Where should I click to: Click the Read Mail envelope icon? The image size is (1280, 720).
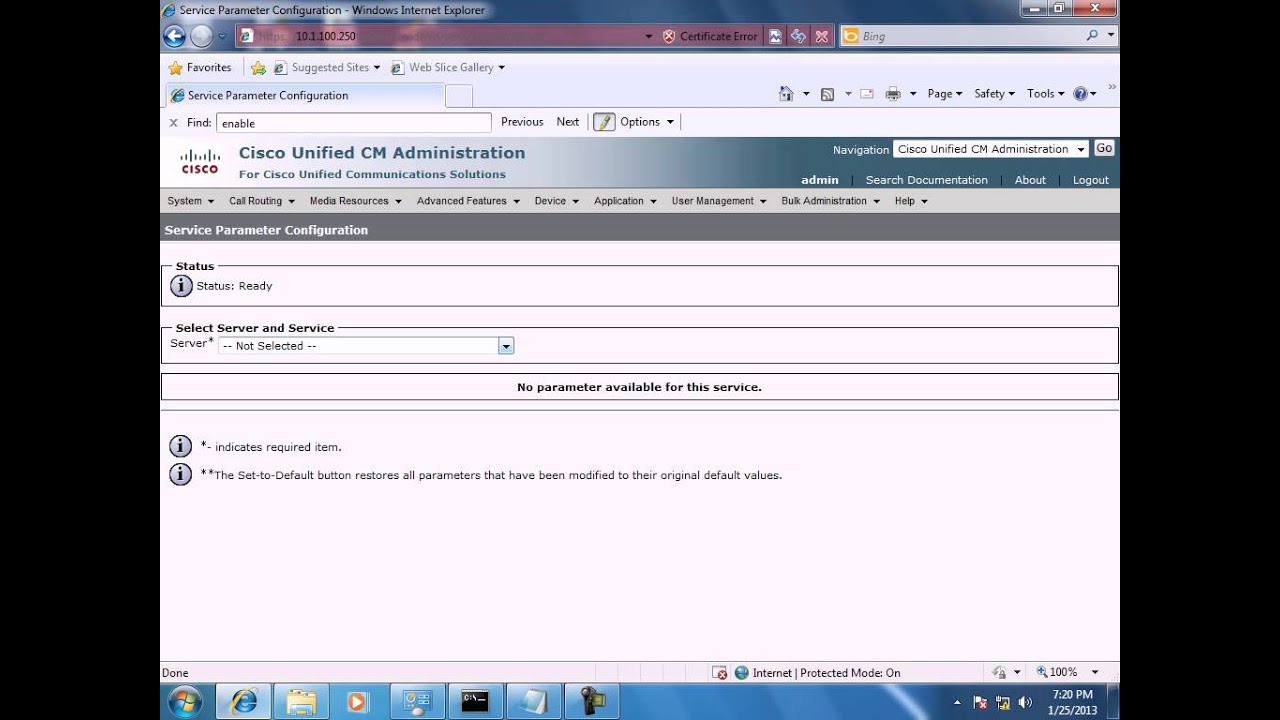[x=866, y=94]
